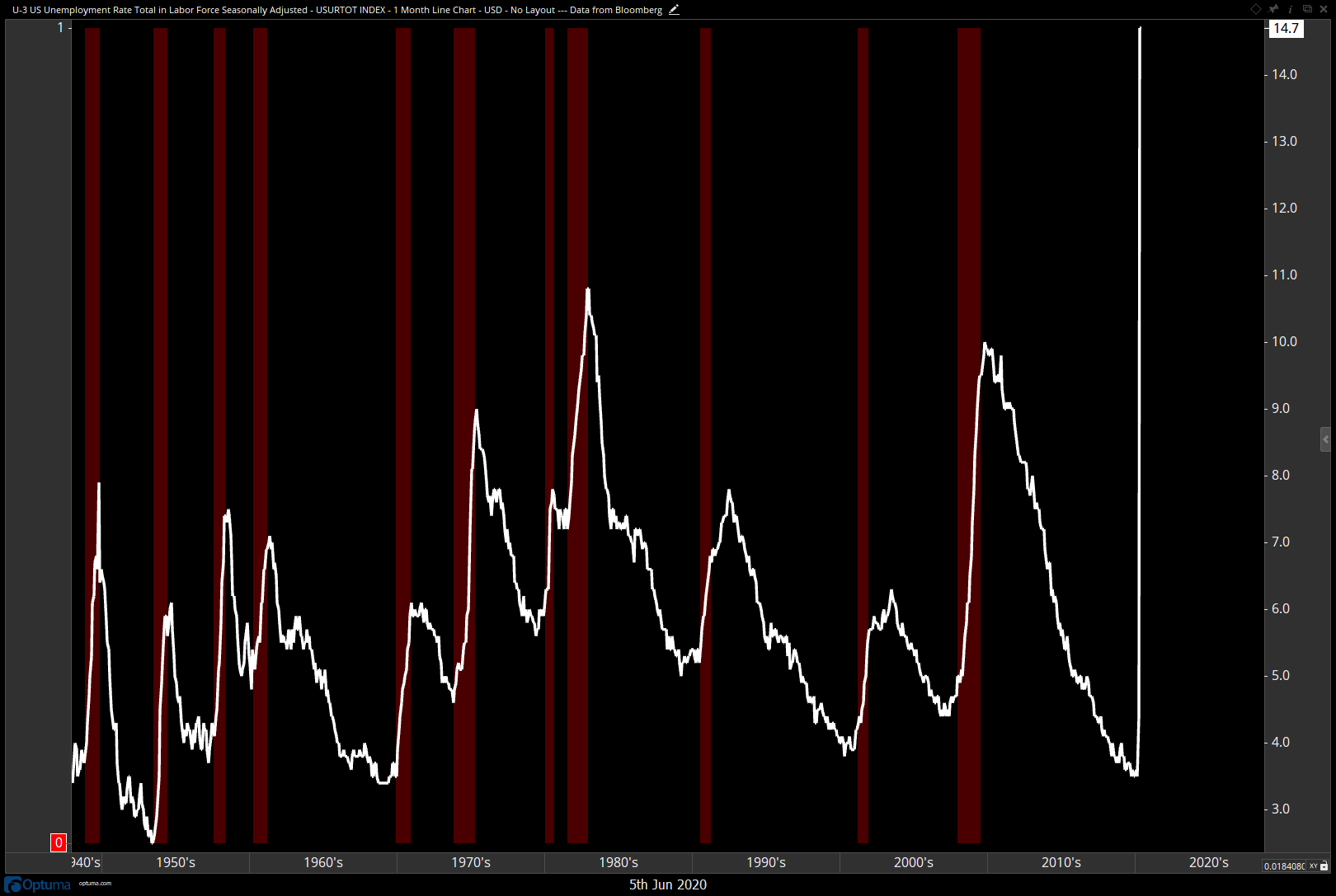Click the XY scale mode toggle
The height and width of the screenshot is (896, 1336).
1313,866
